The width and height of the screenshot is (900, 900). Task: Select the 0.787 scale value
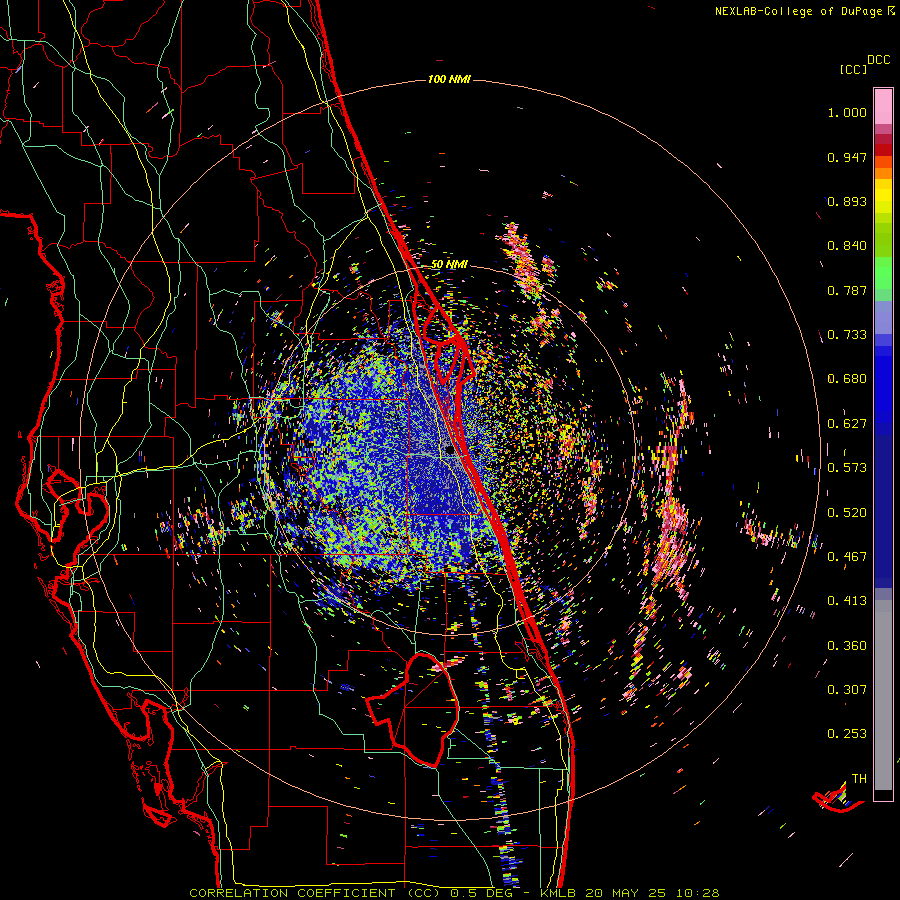tap(847, 290)
